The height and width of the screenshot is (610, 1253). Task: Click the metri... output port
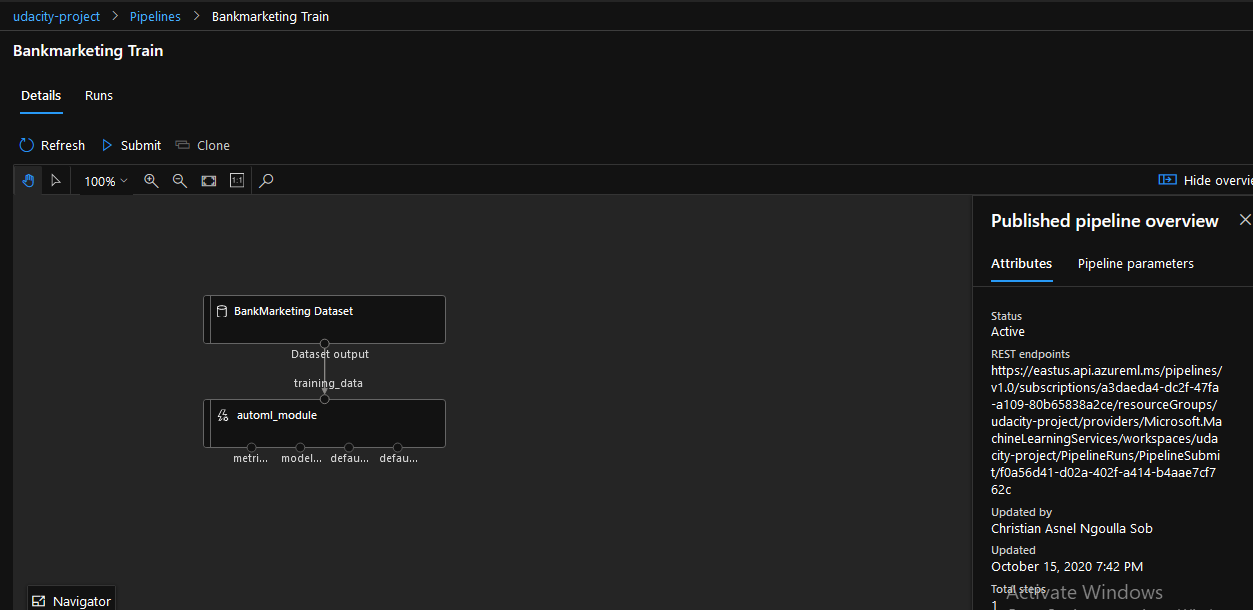(x=252, y=448)
